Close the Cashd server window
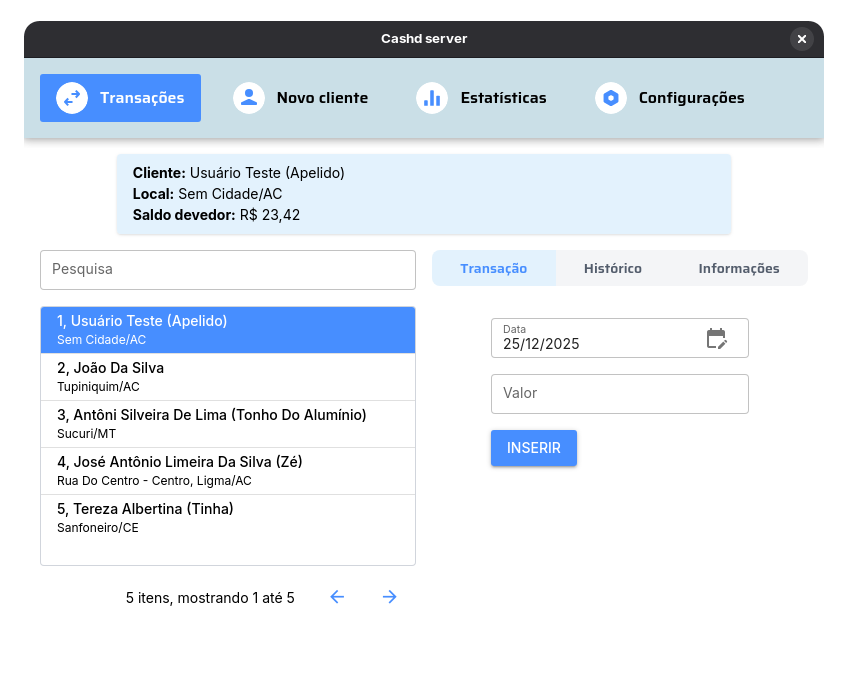The height and width of the screenshot is (685, 848). pyautogui.click(x=801, y=39)
